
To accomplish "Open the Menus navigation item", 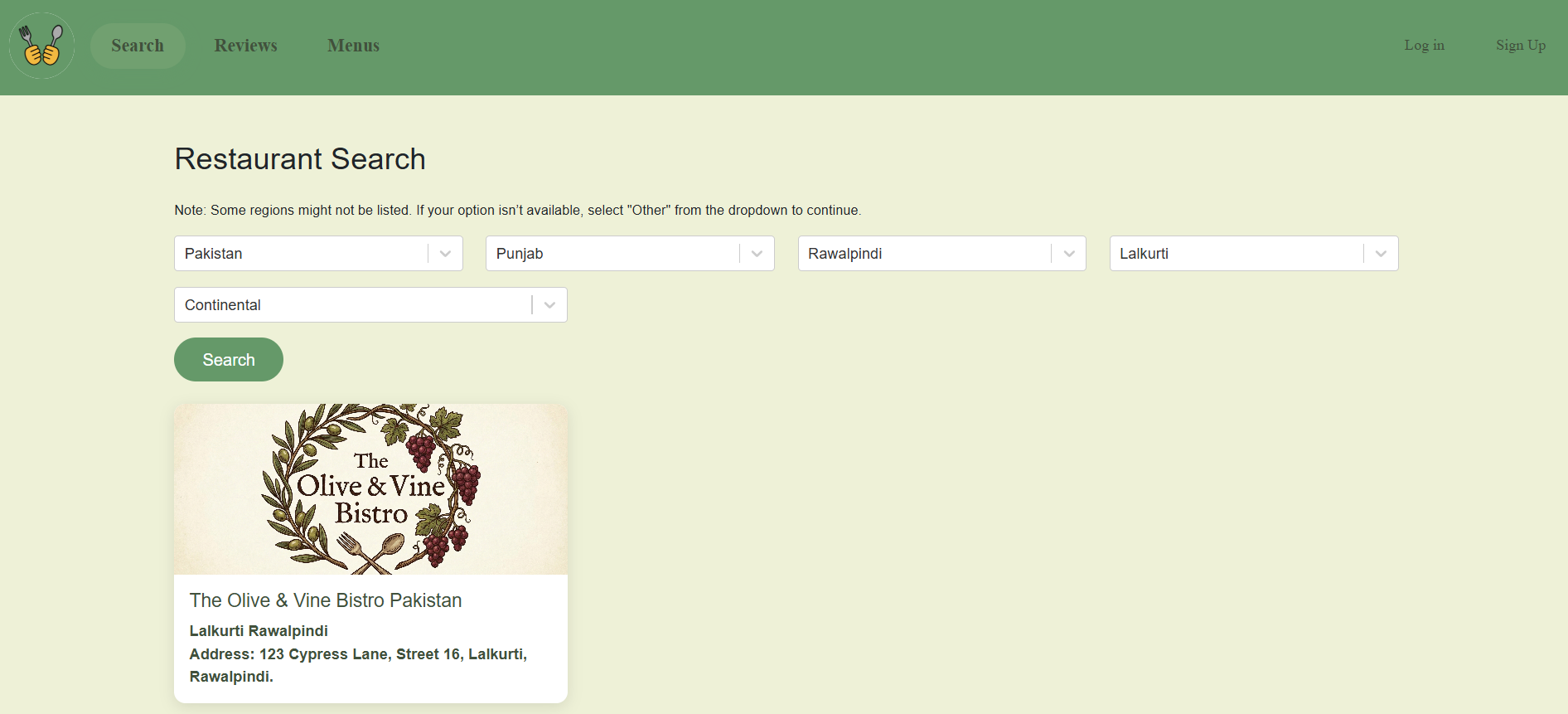I will pos(353,46).
